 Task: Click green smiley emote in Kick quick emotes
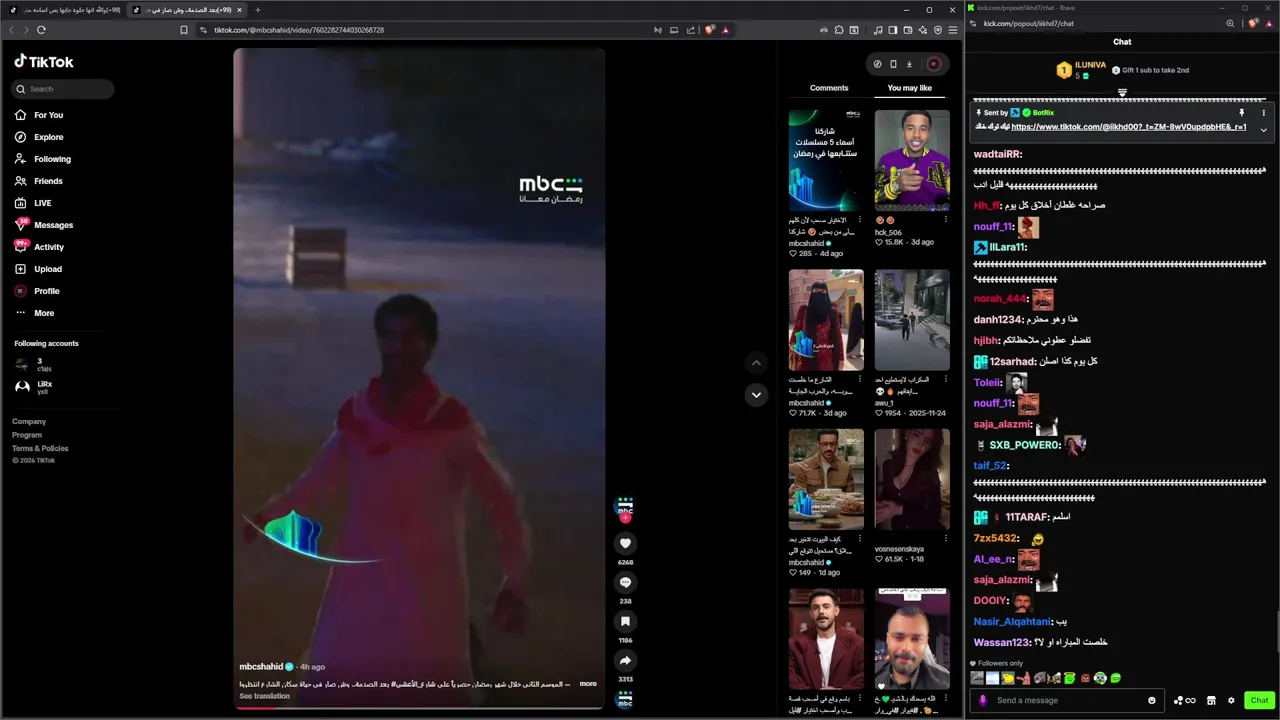pos(1115,678)
